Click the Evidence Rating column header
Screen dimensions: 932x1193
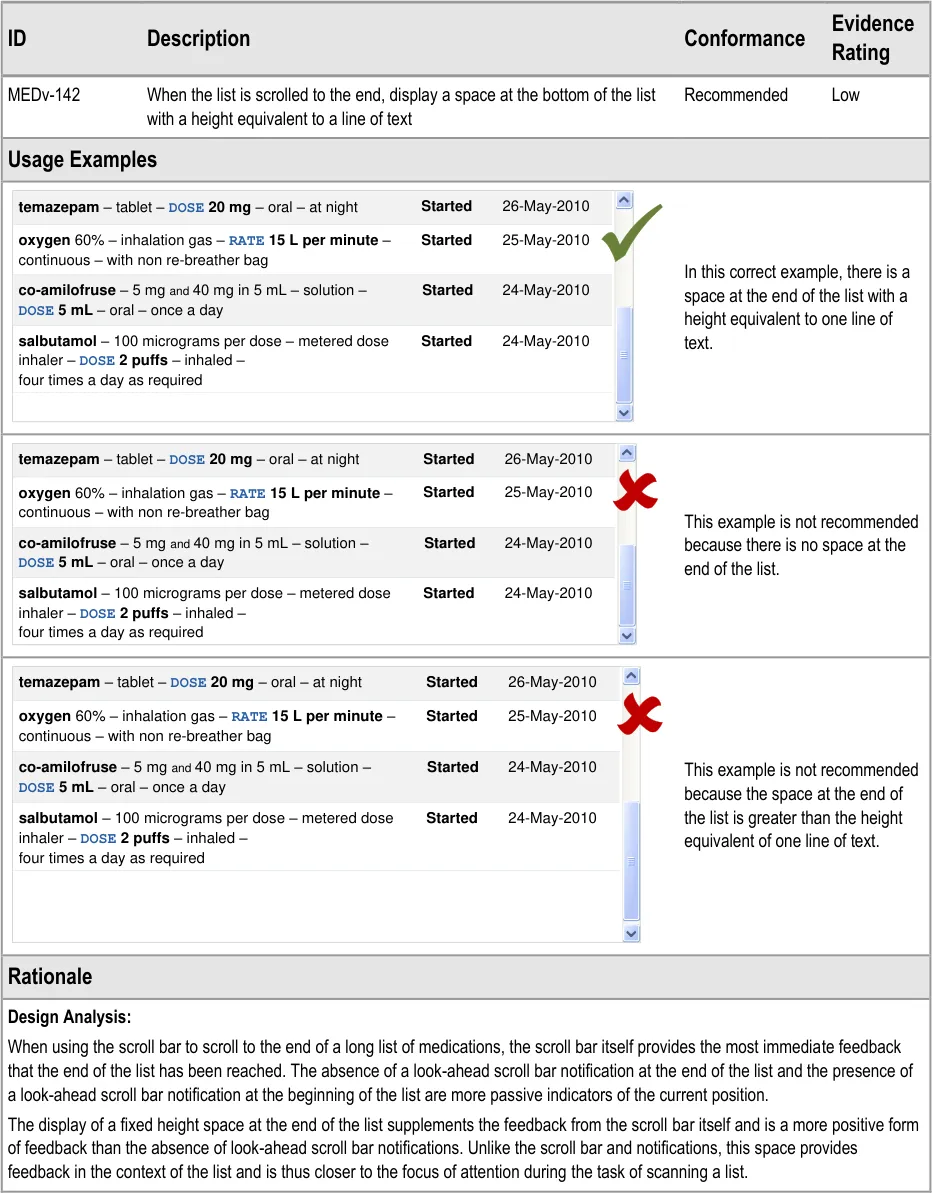coord(872,38)
